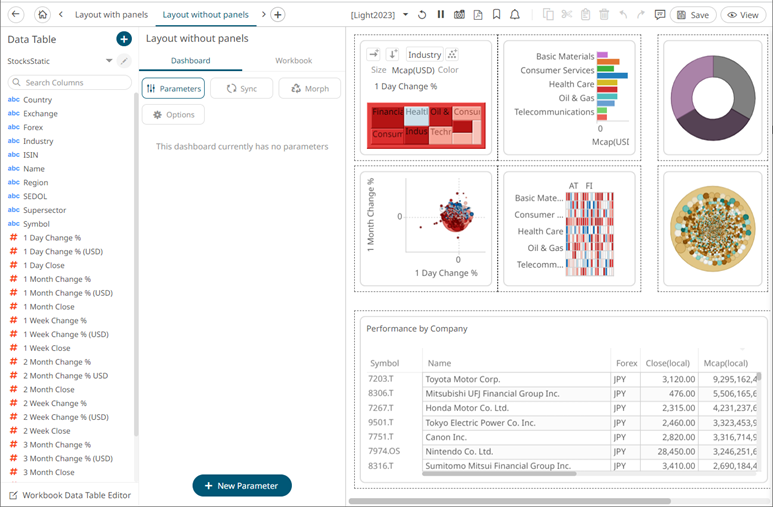Go to the home icon

point(42,15)
